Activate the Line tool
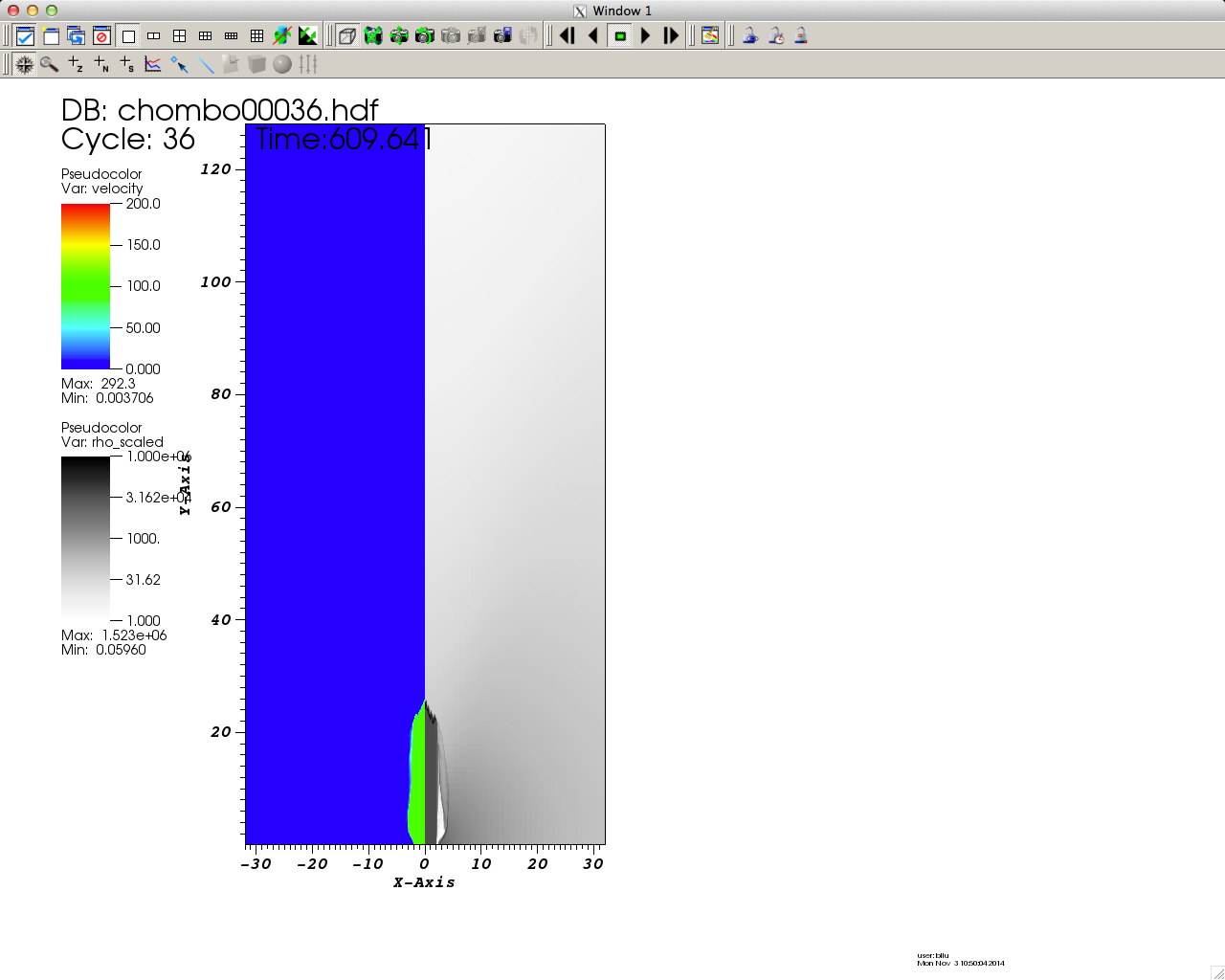 pos(205,64)
